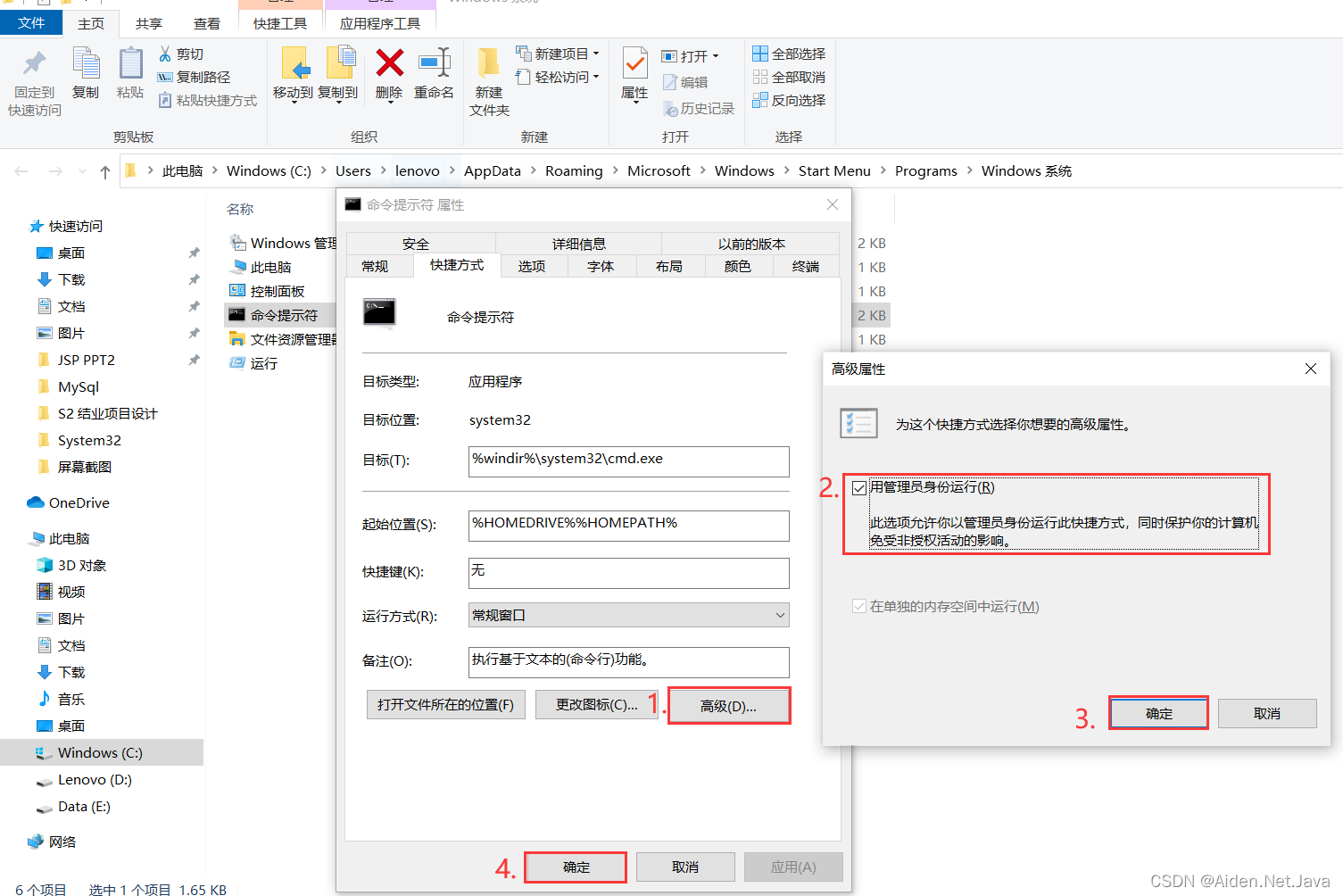Click Paste Shortcut in the ribbon
The width and height of the screenshot is (1343, 896).
207,101
